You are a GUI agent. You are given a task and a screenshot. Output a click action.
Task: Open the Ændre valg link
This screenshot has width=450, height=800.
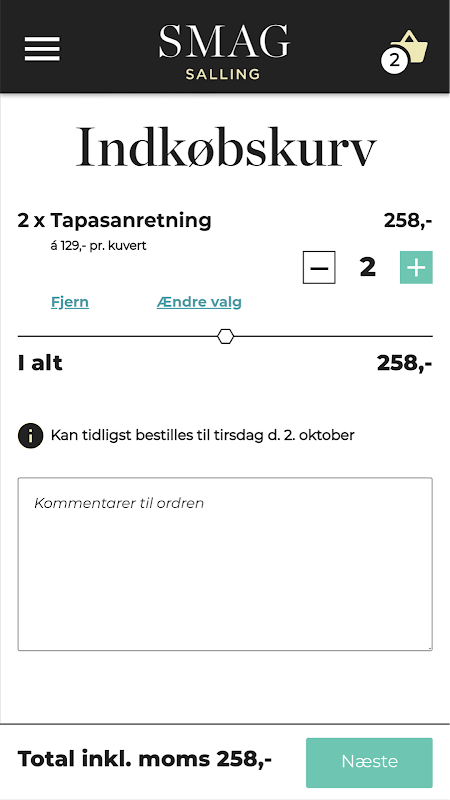[x=199, y=302]
